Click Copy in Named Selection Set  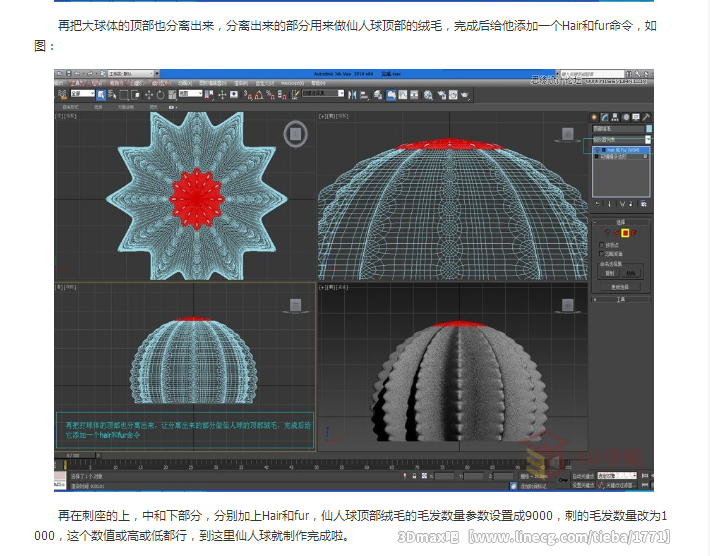[x=610, y=273]
